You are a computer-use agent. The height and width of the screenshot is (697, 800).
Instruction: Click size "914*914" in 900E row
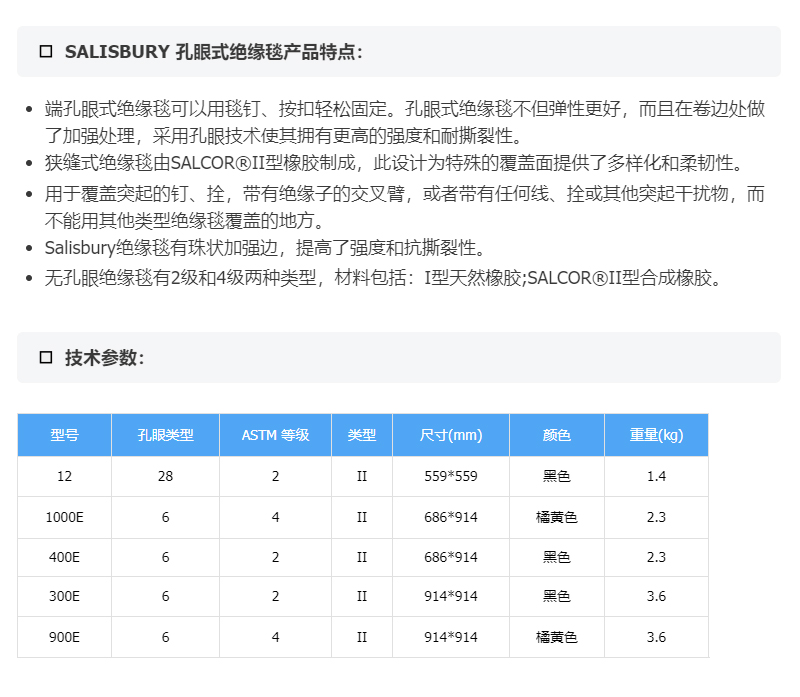(451, 637)
